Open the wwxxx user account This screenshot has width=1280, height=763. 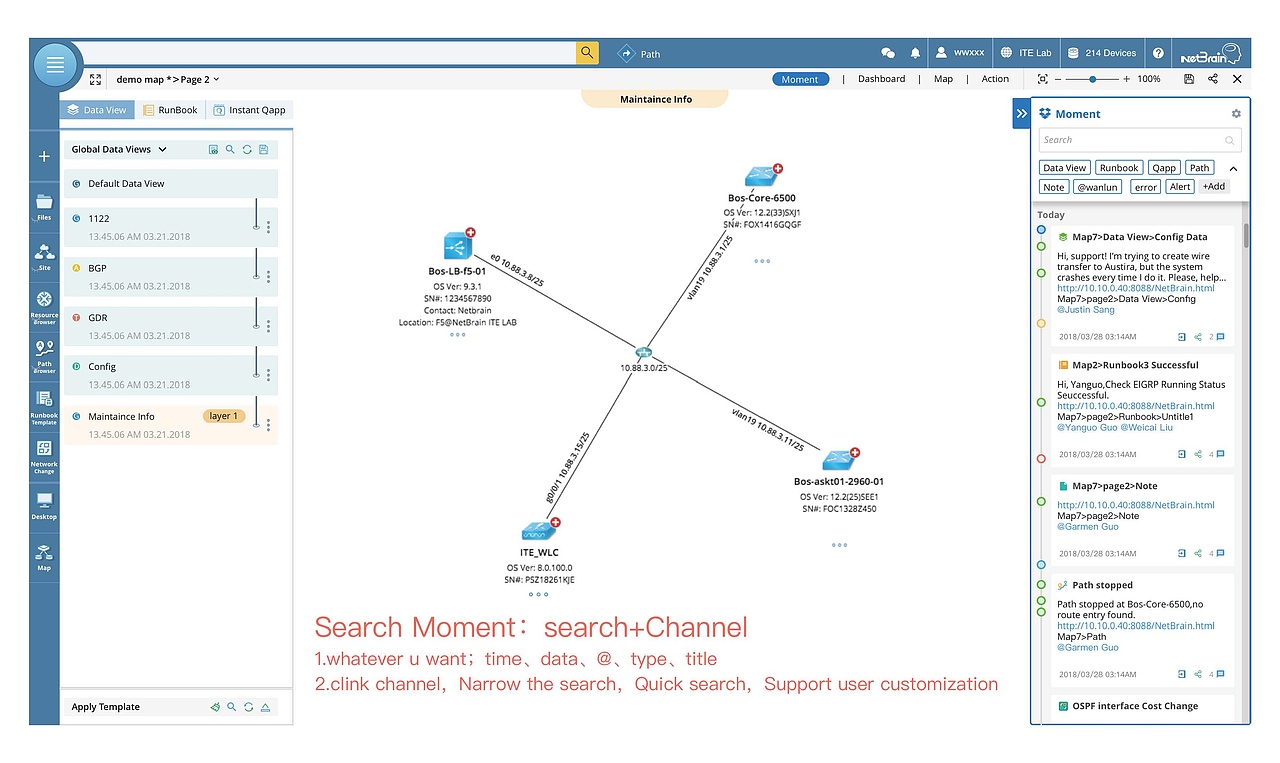click(x=960, y=53)
